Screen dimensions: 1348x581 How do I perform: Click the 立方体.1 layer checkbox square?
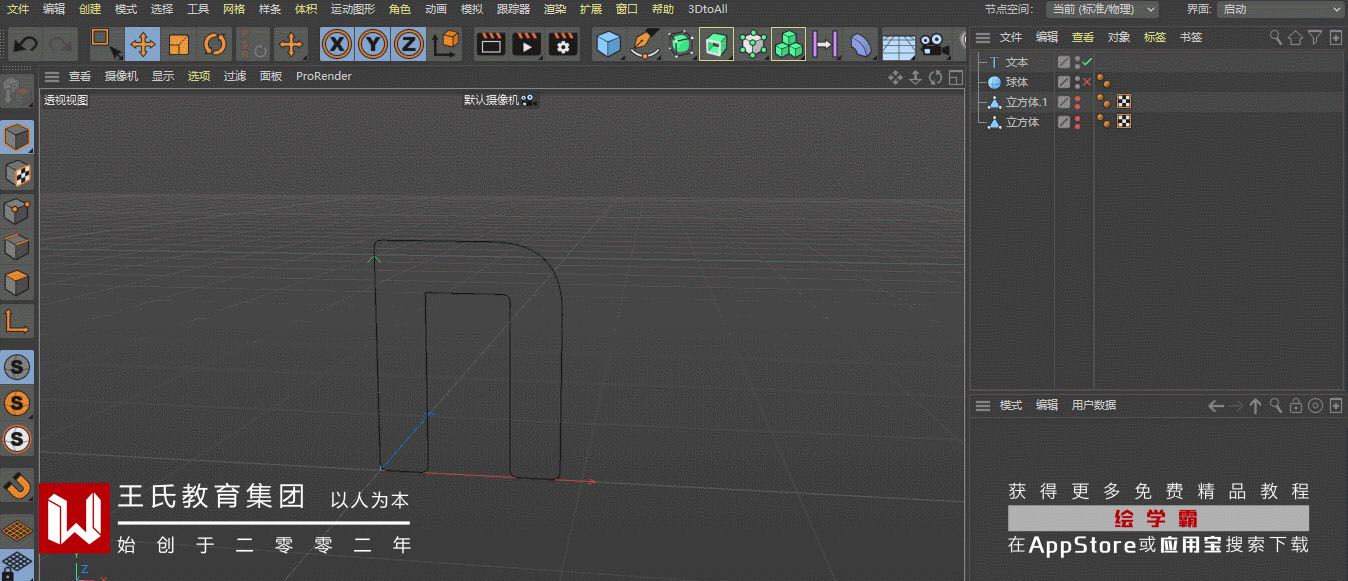click(1064, 102)
